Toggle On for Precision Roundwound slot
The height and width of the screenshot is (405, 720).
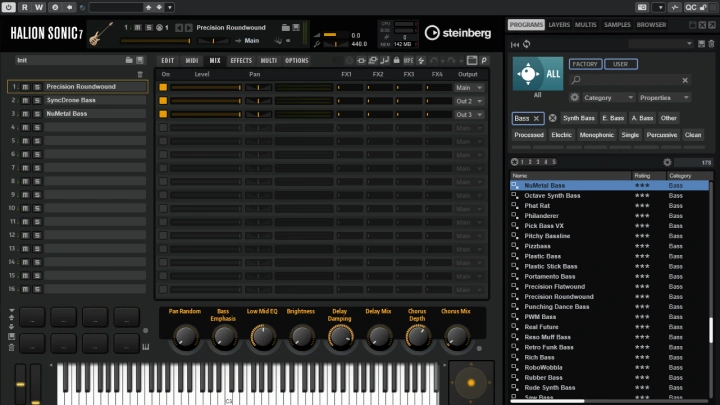click(x=163, y=87)
